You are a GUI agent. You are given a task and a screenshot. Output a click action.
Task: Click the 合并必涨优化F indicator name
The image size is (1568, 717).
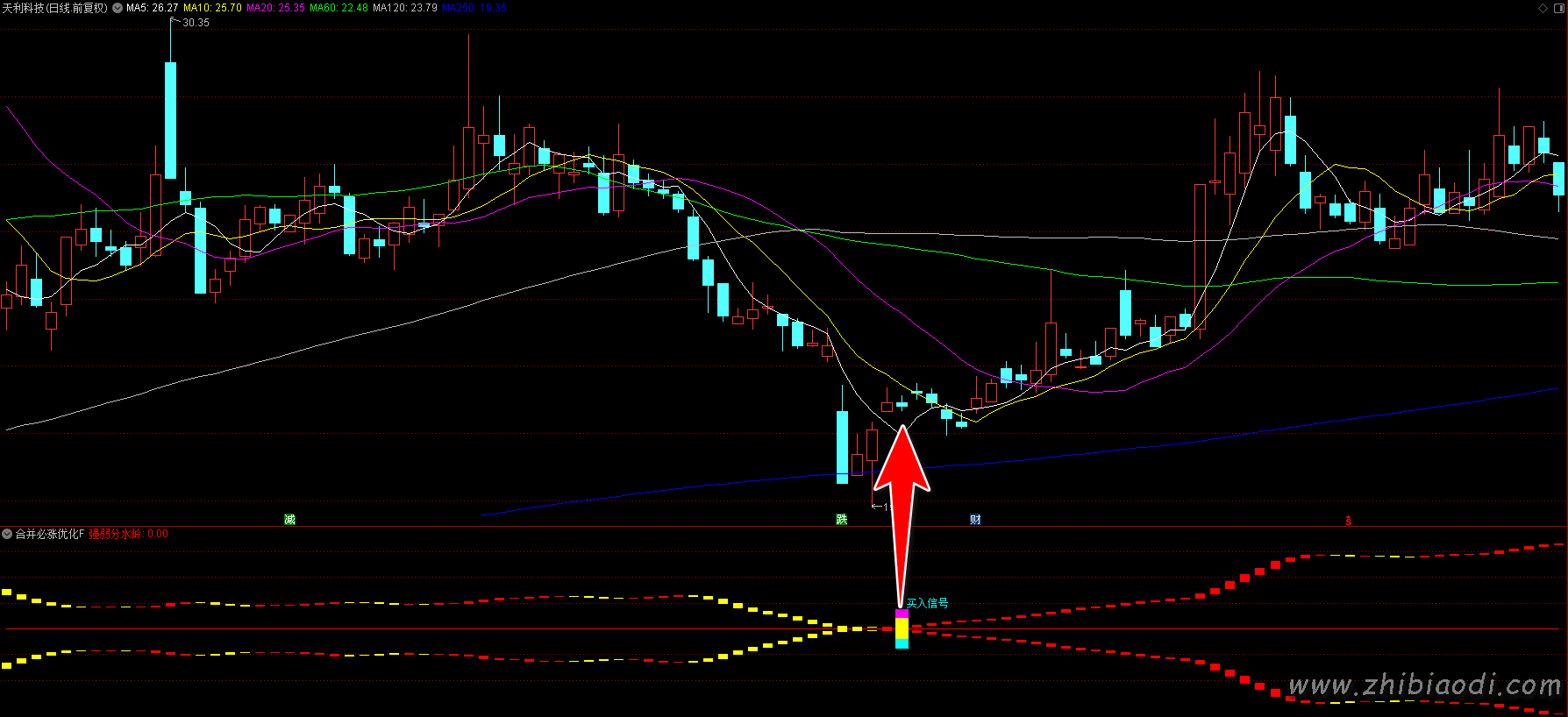tap(50, 534)
